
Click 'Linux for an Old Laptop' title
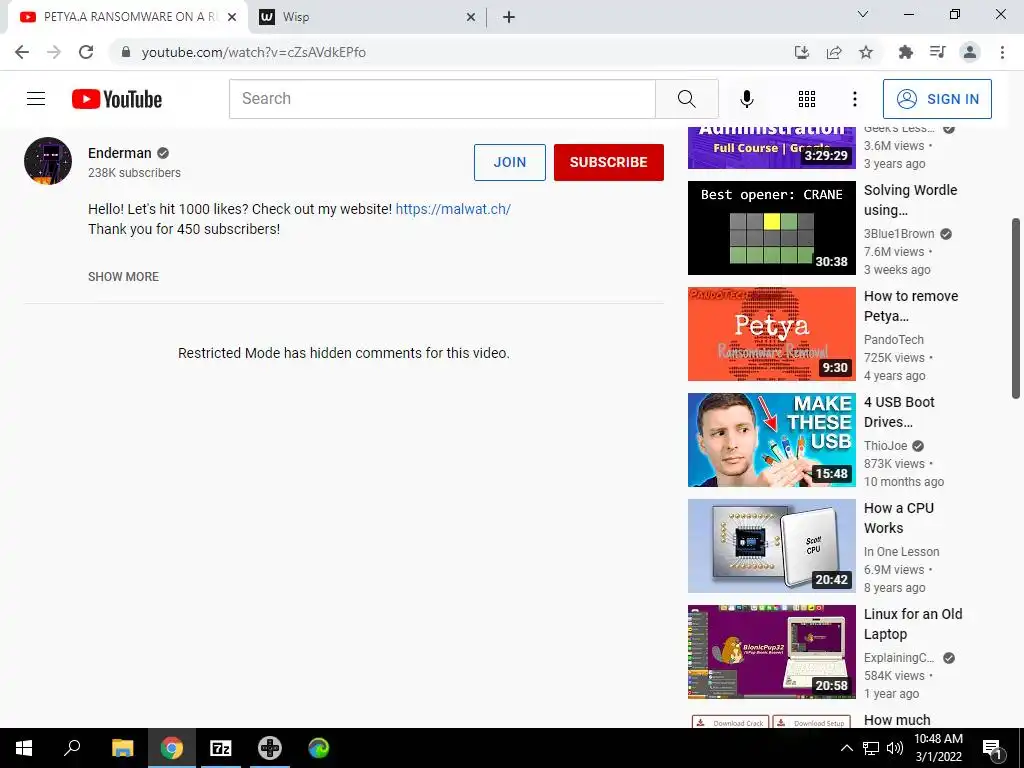[x=913, y=624]
